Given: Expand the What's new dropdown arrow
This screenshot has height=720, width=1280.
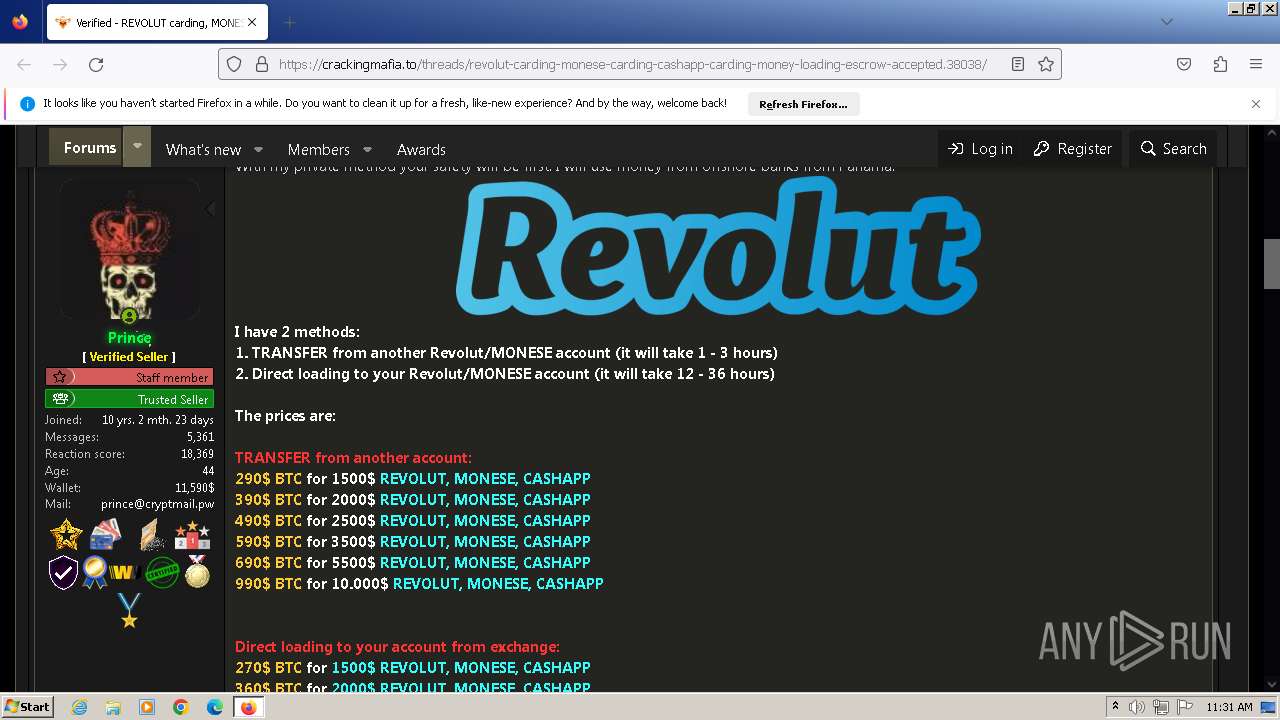Looking at the screenshot, I should (x=258, y=149).
